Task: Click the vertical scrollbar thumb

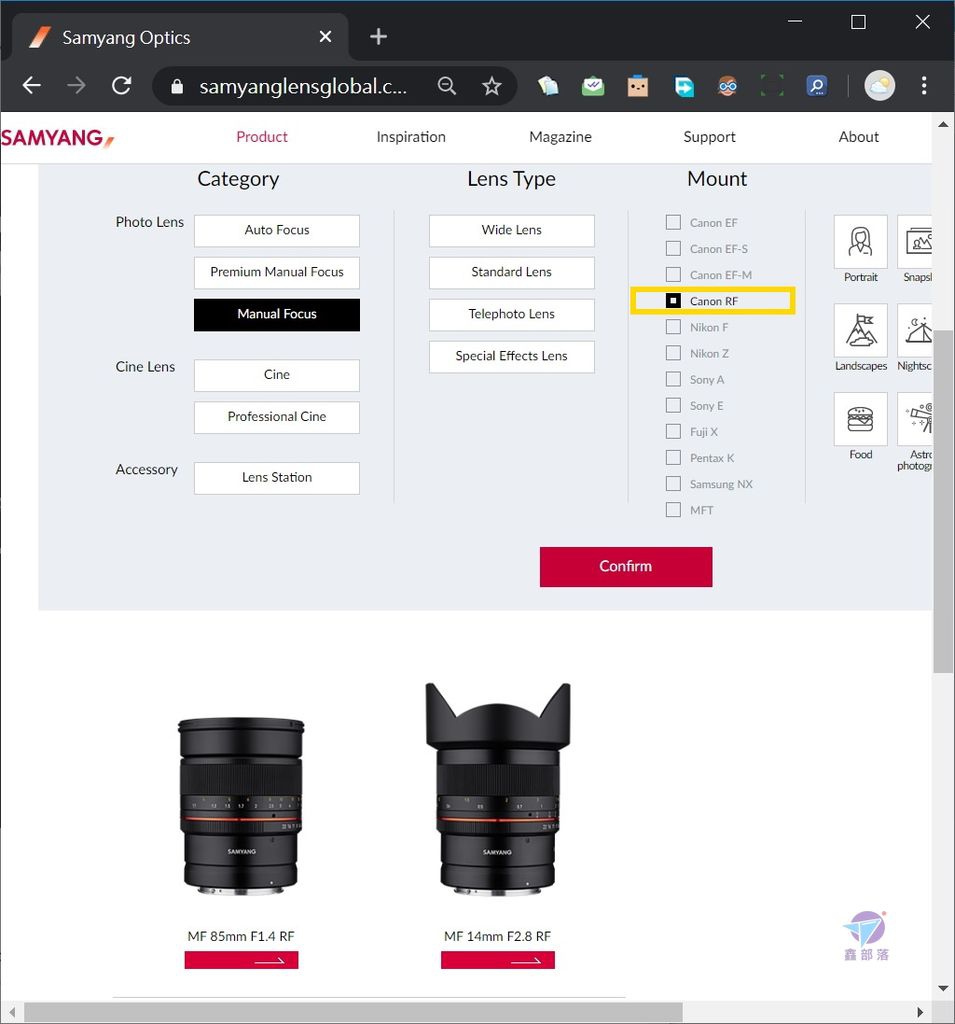Action: click(x=943, y=502)
